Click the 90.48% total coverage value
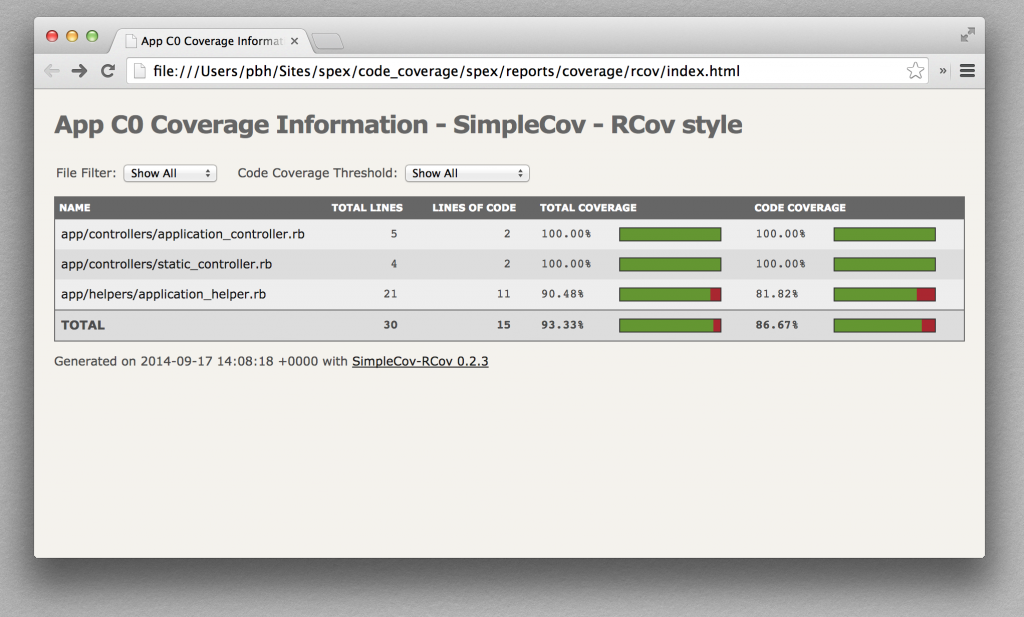This screenshot has height=617, width=1024. 562,294
